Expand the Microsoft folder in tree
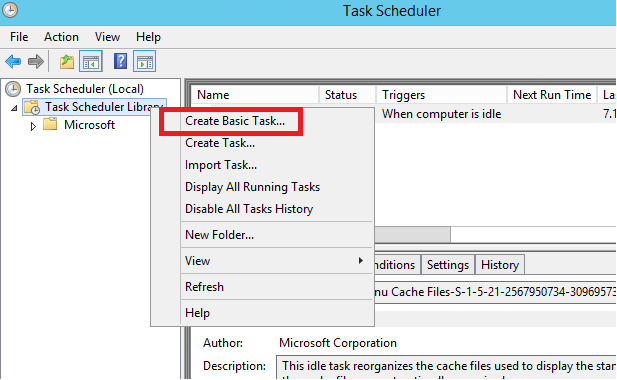This screenshot has width=617, height=380. 33,126
